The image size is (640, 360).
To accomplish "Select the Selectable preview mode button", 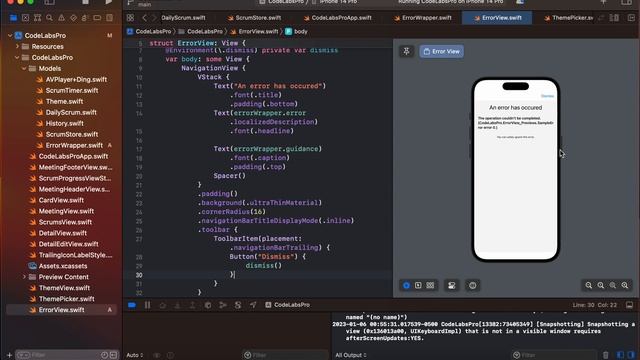I will [x=418, y=285].
